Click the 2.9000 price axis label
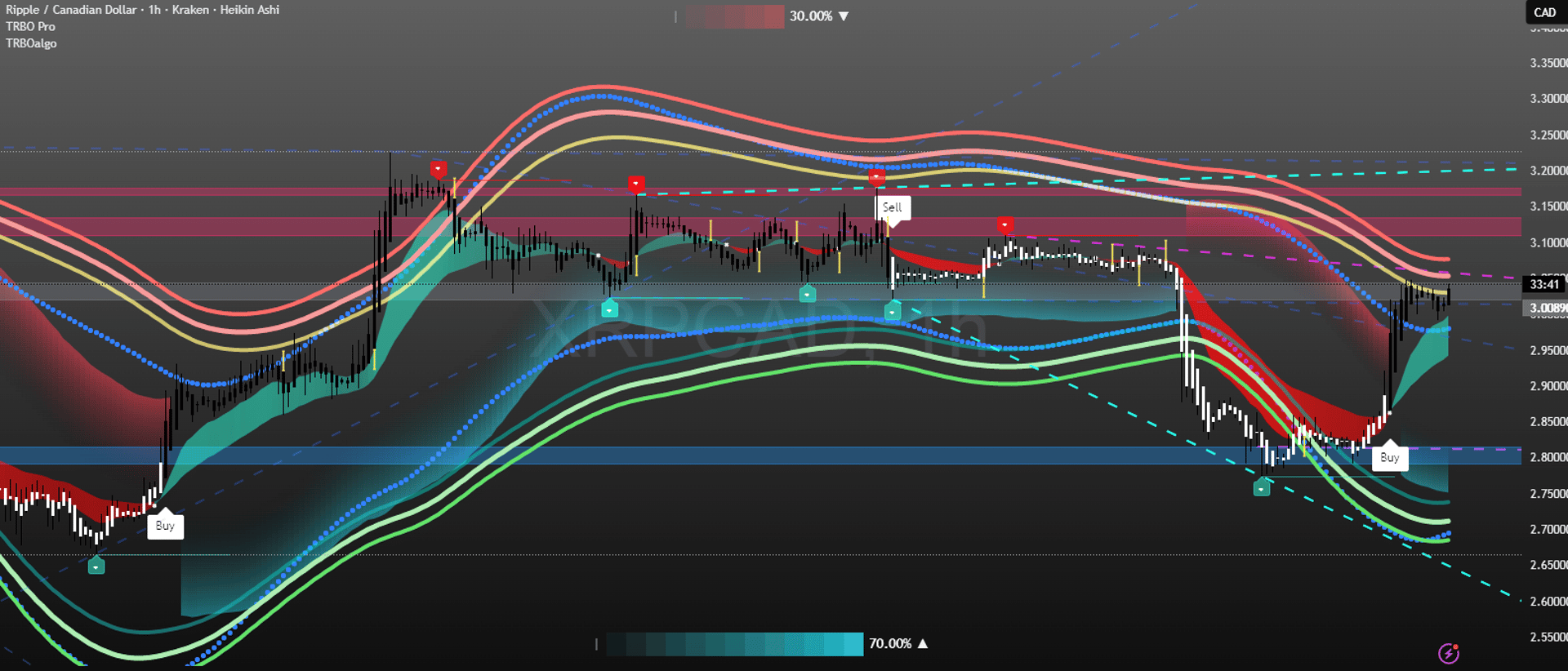The image size is (1568, 671). (1548, 386)
